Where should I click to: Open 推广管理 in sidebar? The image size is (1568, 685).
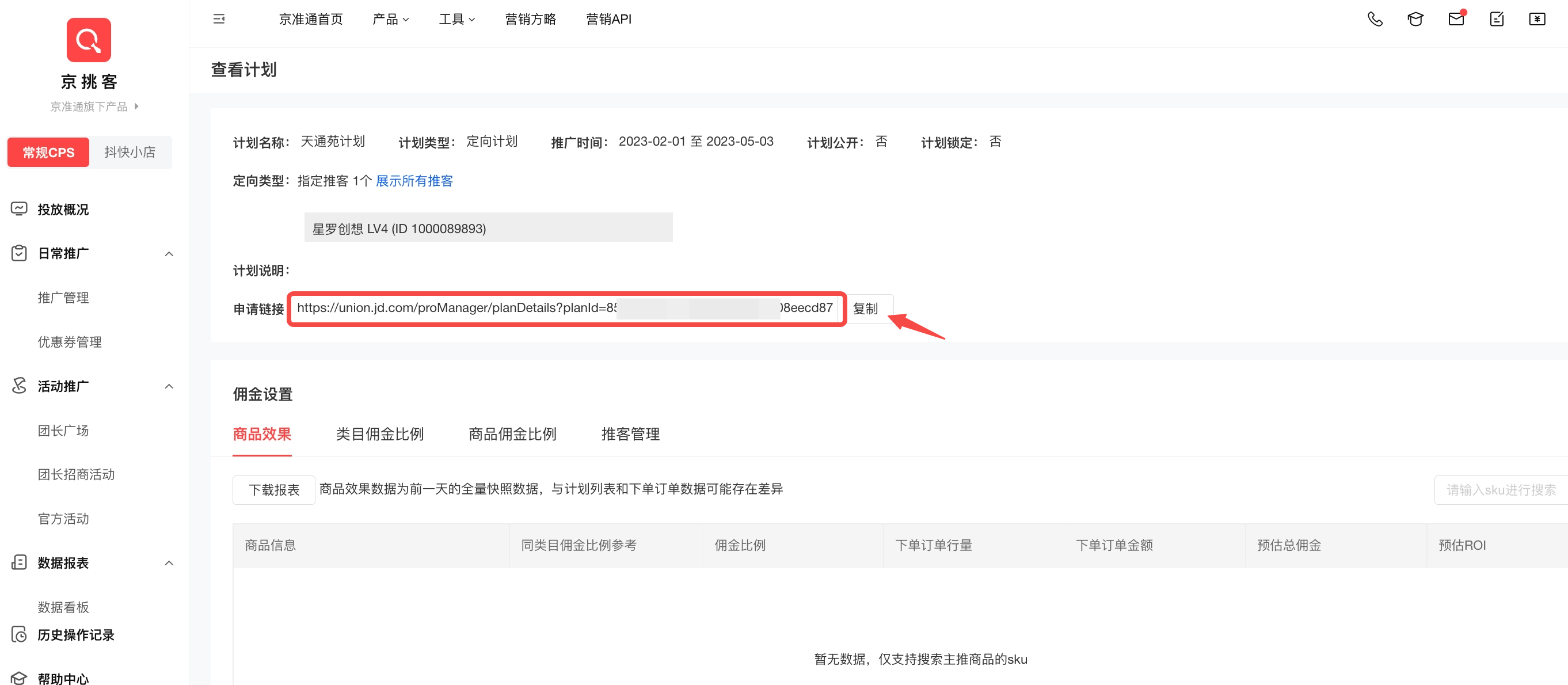[x=63, y=298]
